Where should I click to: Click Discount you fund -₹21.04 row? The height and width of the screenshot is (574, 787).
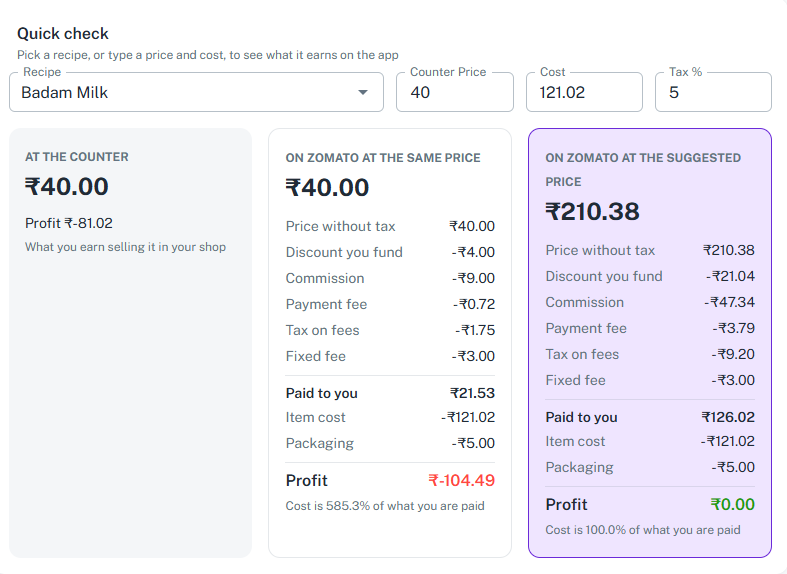coord(650,276)
